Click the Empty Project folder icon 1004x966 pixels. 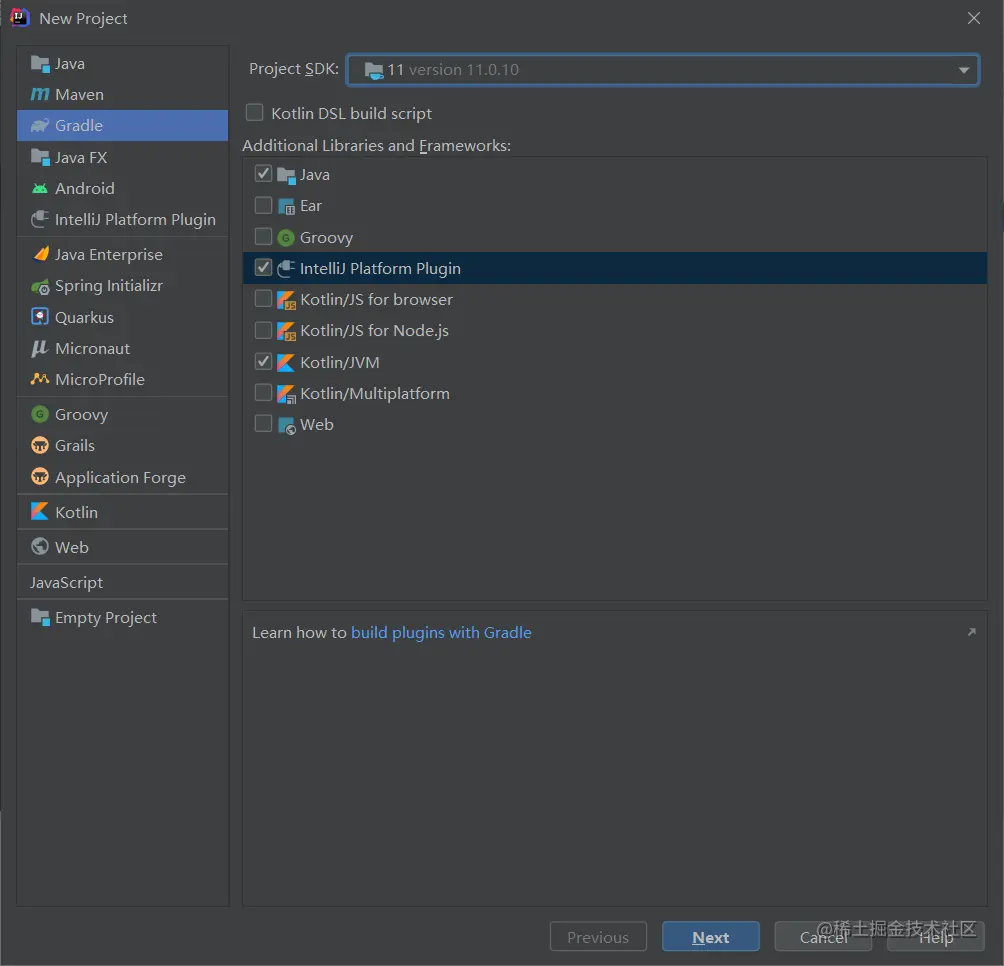40,618
